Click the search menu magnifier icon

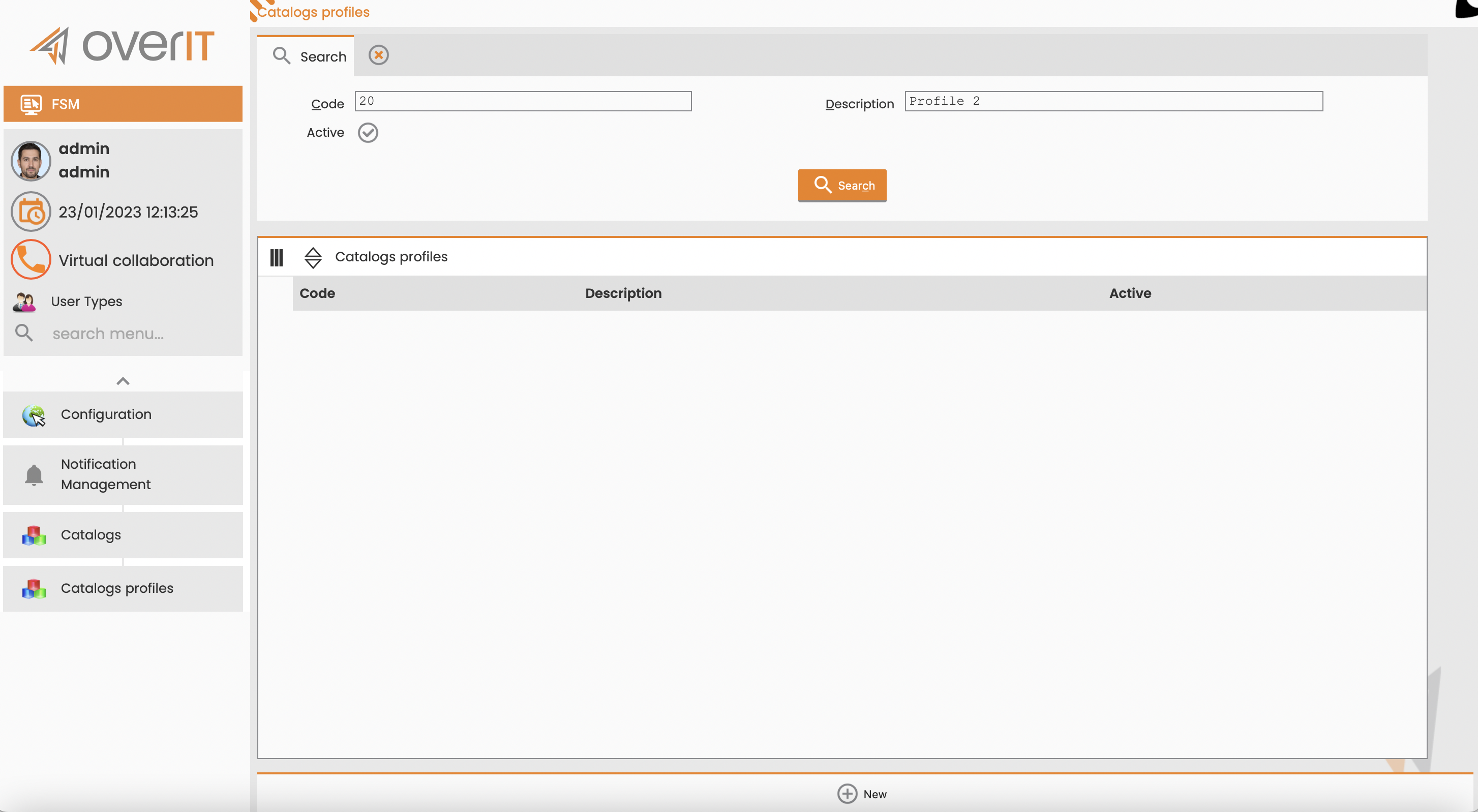click(x=24, y=333)
